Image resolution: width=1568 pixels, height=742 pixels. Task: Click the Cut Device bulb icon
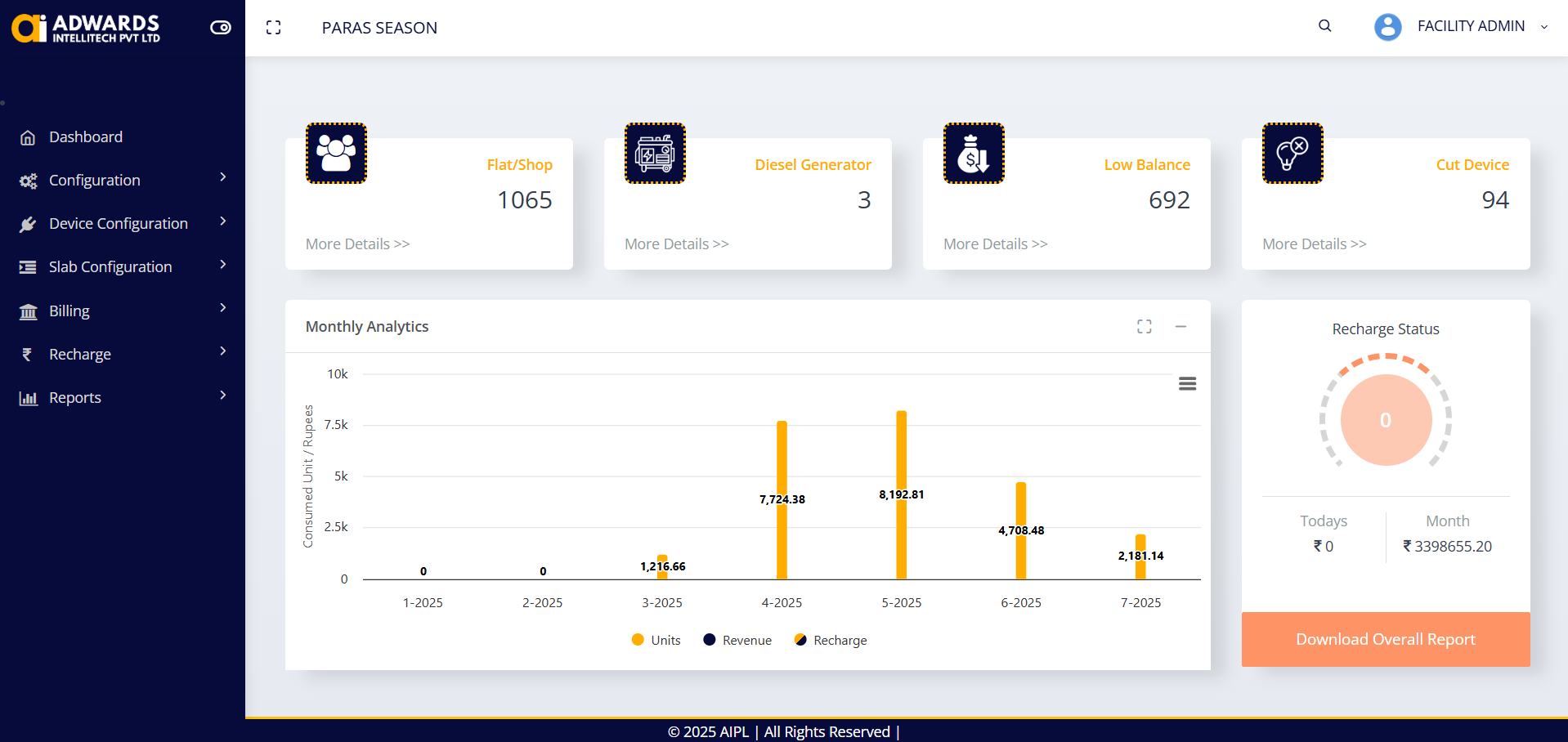point(1292,153)
